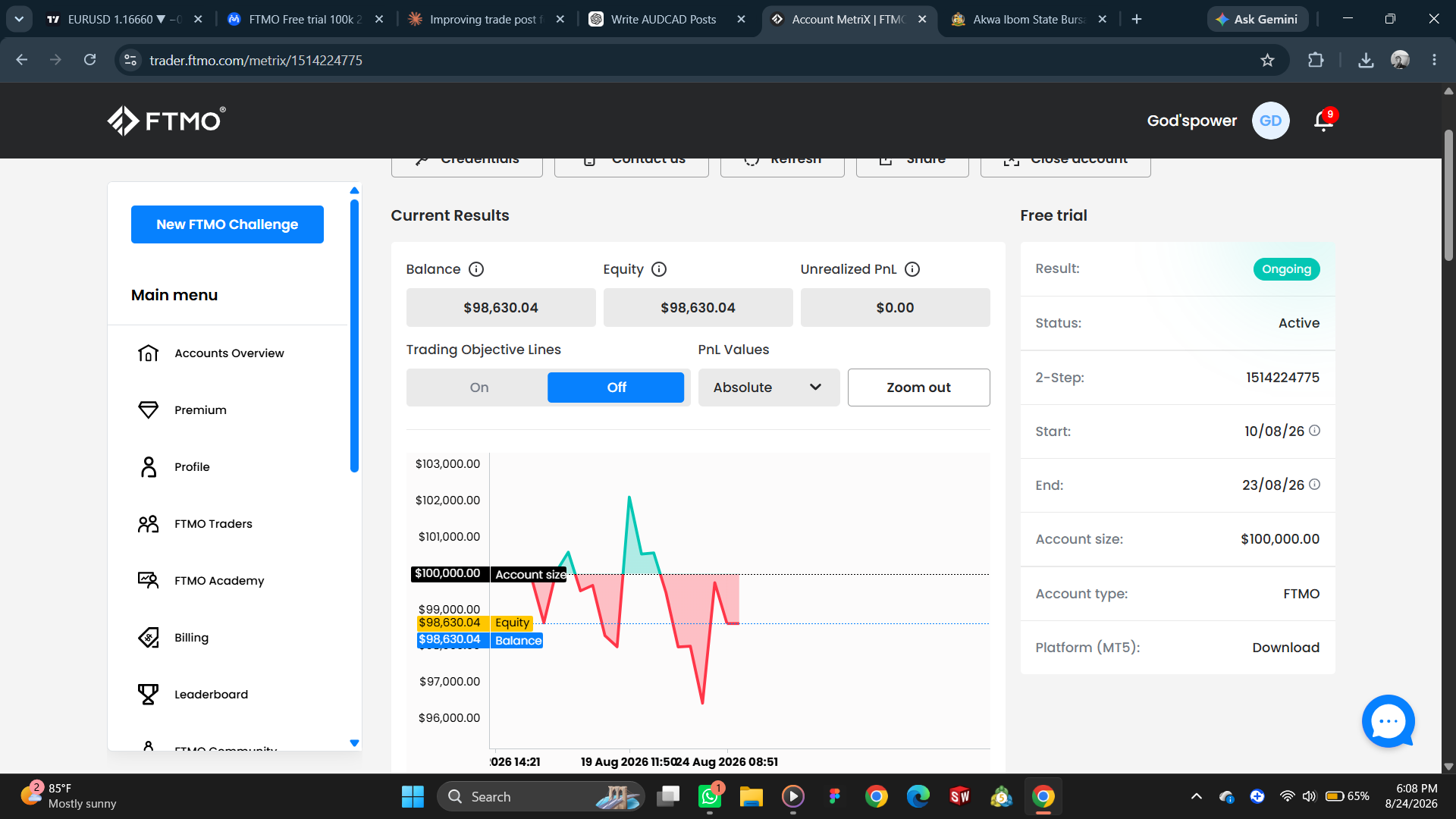Click info icon beside Start date

(x=1315, y=431)
